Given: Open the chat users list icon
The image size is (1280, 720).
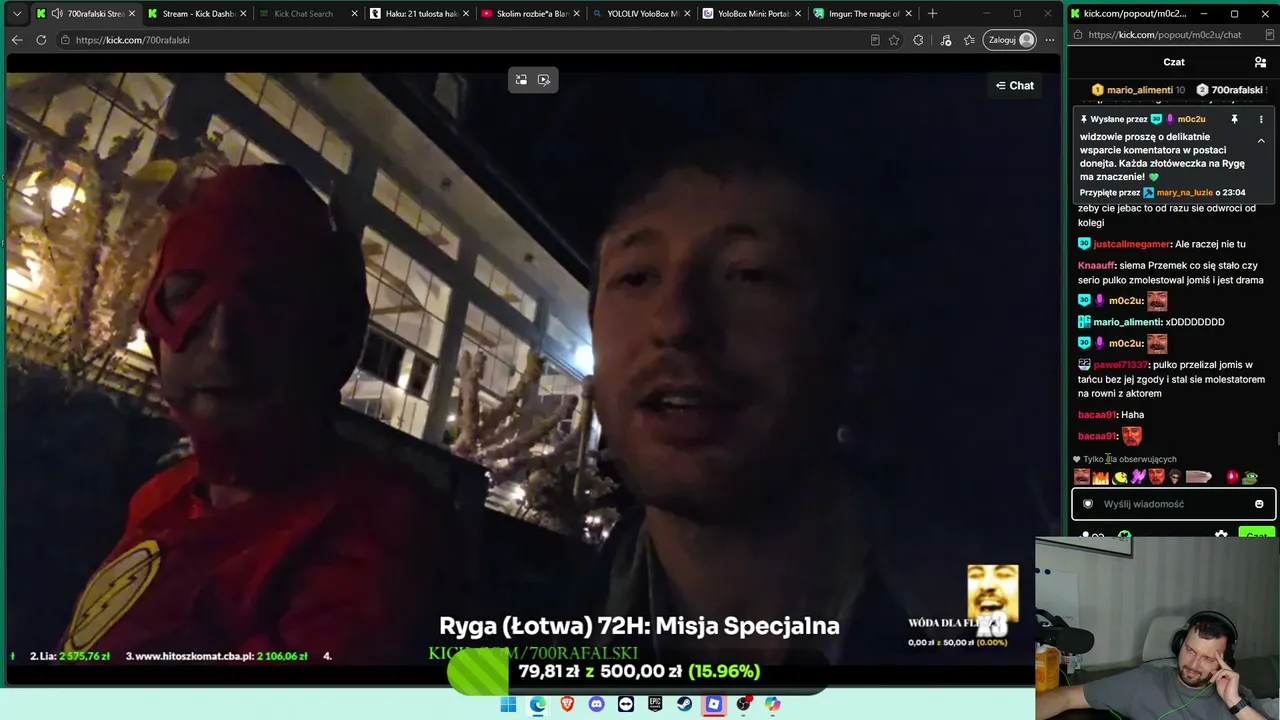Looking at the screenshot, I should click(1260, 62).
